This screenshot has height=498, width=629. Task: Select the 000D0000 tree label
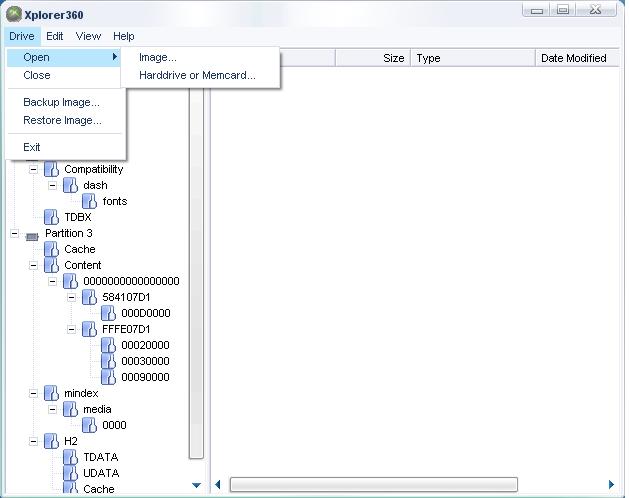click(146, 313)
